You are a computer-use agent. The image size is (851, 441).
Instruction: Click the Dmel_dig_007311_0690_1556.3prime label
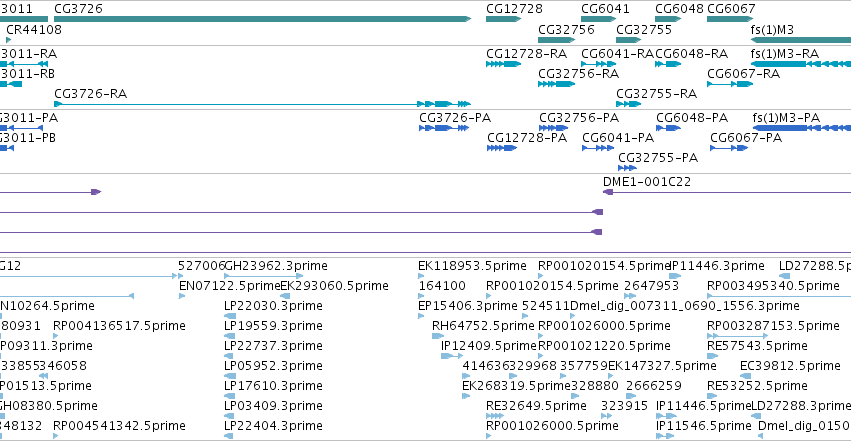pyautogui.click(x=685, y=305)
